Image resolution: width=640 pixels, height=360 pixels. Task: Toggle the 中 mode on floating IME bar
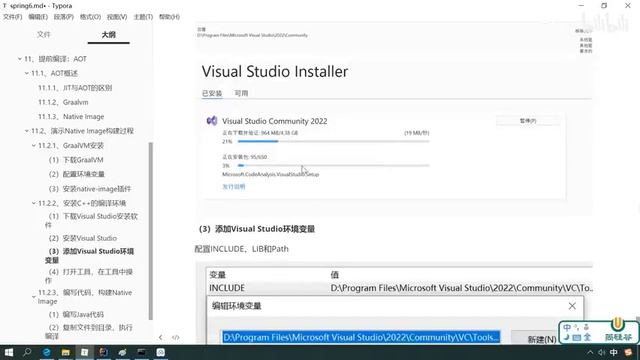coord(567,327)
